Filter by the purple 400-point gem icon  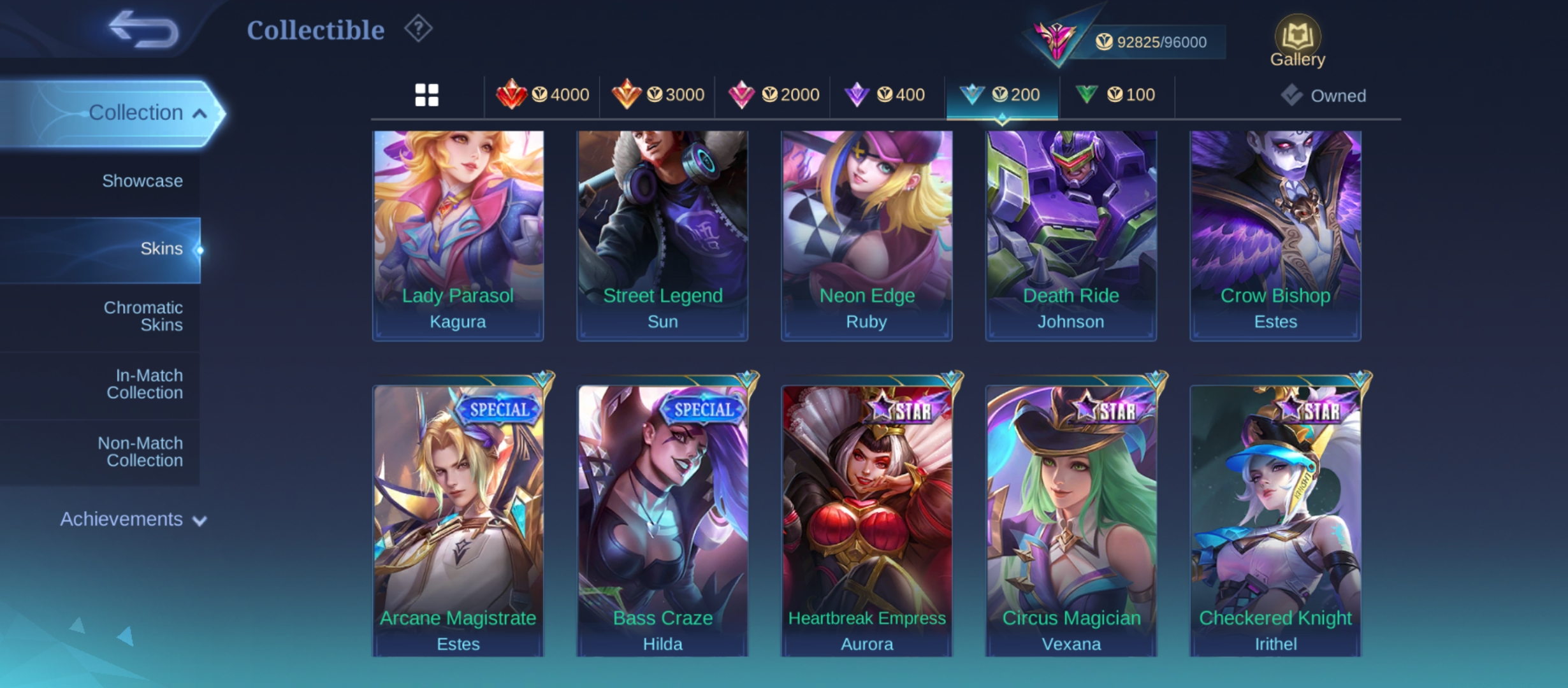coord(857,95)
